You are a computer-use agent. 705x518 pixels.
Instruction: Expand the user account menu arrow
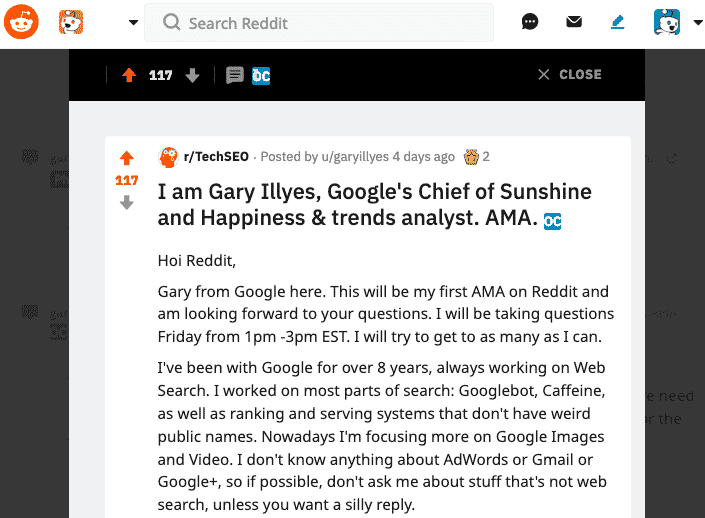[x=698, y=22]
